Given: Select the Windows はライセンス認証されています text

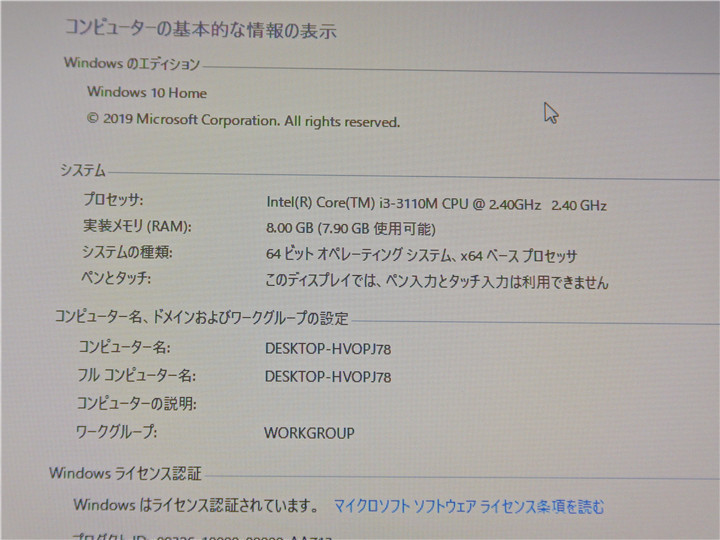Looking at the screenshot, I should click(196, 505).
